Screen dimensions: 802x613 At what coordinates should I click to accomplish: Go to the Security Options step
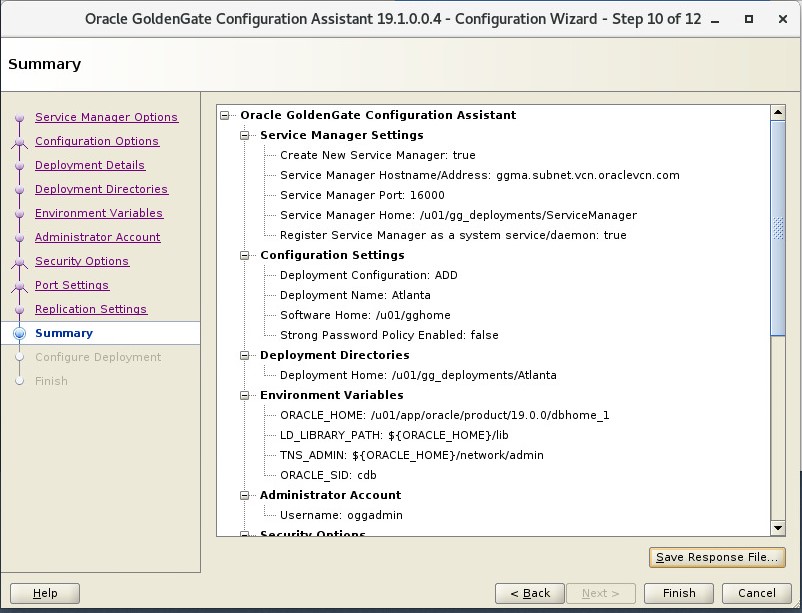[82, 261]
